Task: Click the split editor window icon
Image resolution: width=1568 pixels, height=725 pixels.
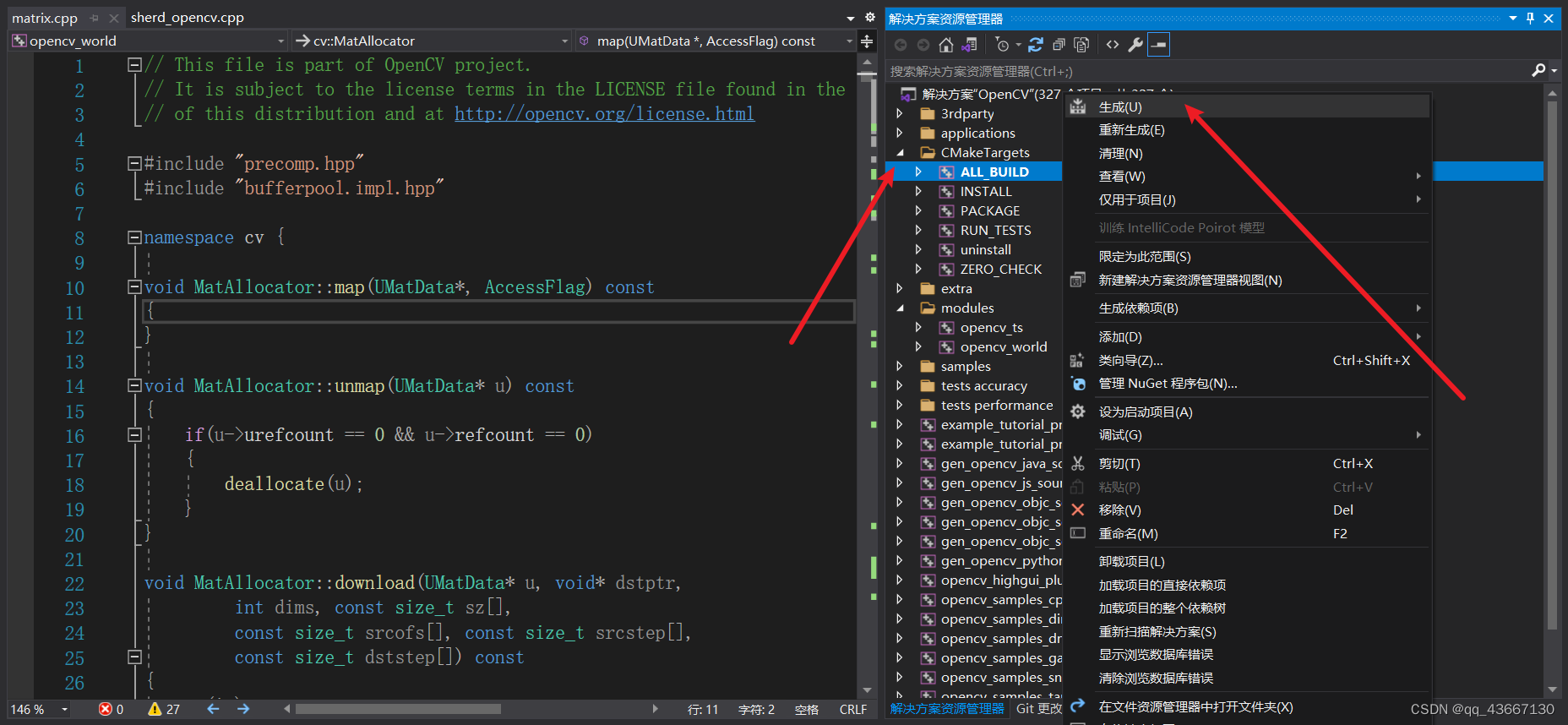Action: pos(867,41)
